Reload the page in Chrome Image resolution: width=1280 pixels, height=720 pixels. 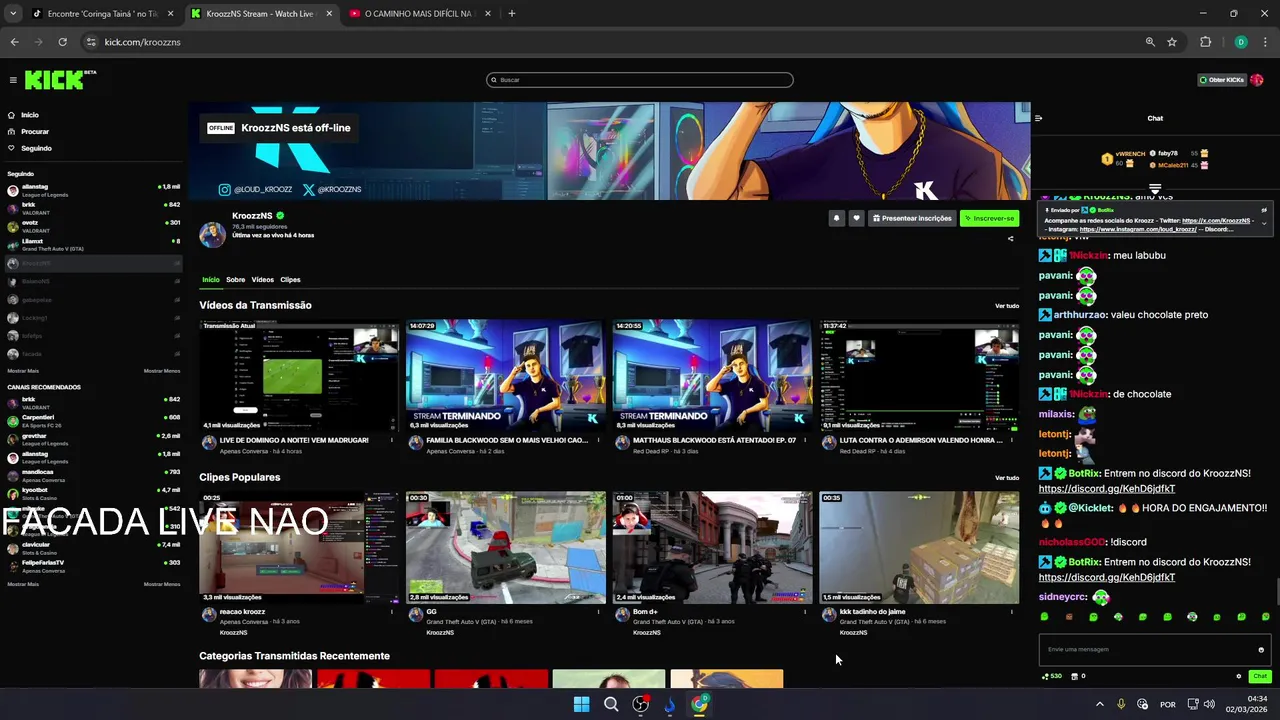[x=62, y=42]
